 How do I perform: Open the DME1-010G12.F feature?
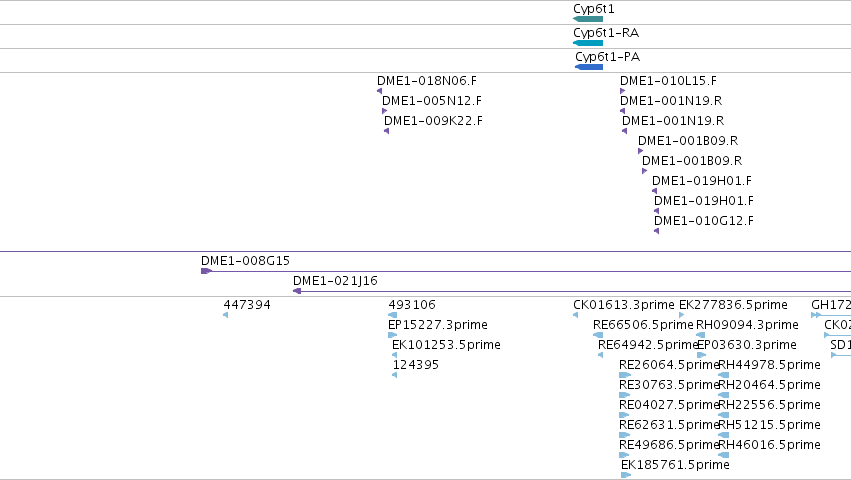tap(657, 231)
